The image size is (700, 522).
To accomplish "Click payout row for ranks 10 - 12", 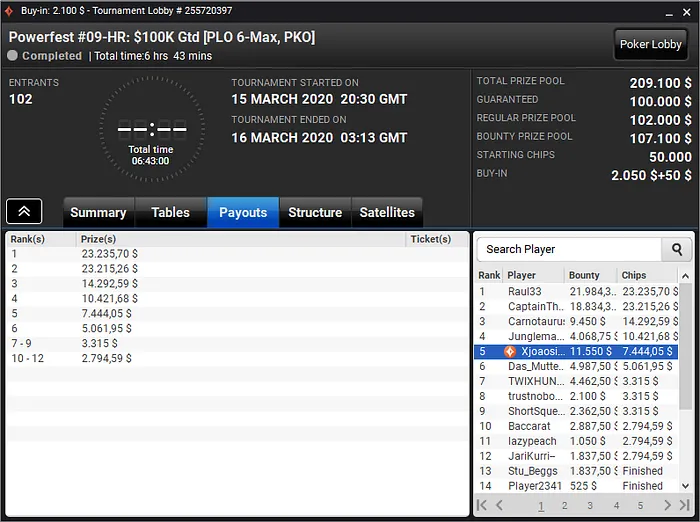I will click(238, 359).
